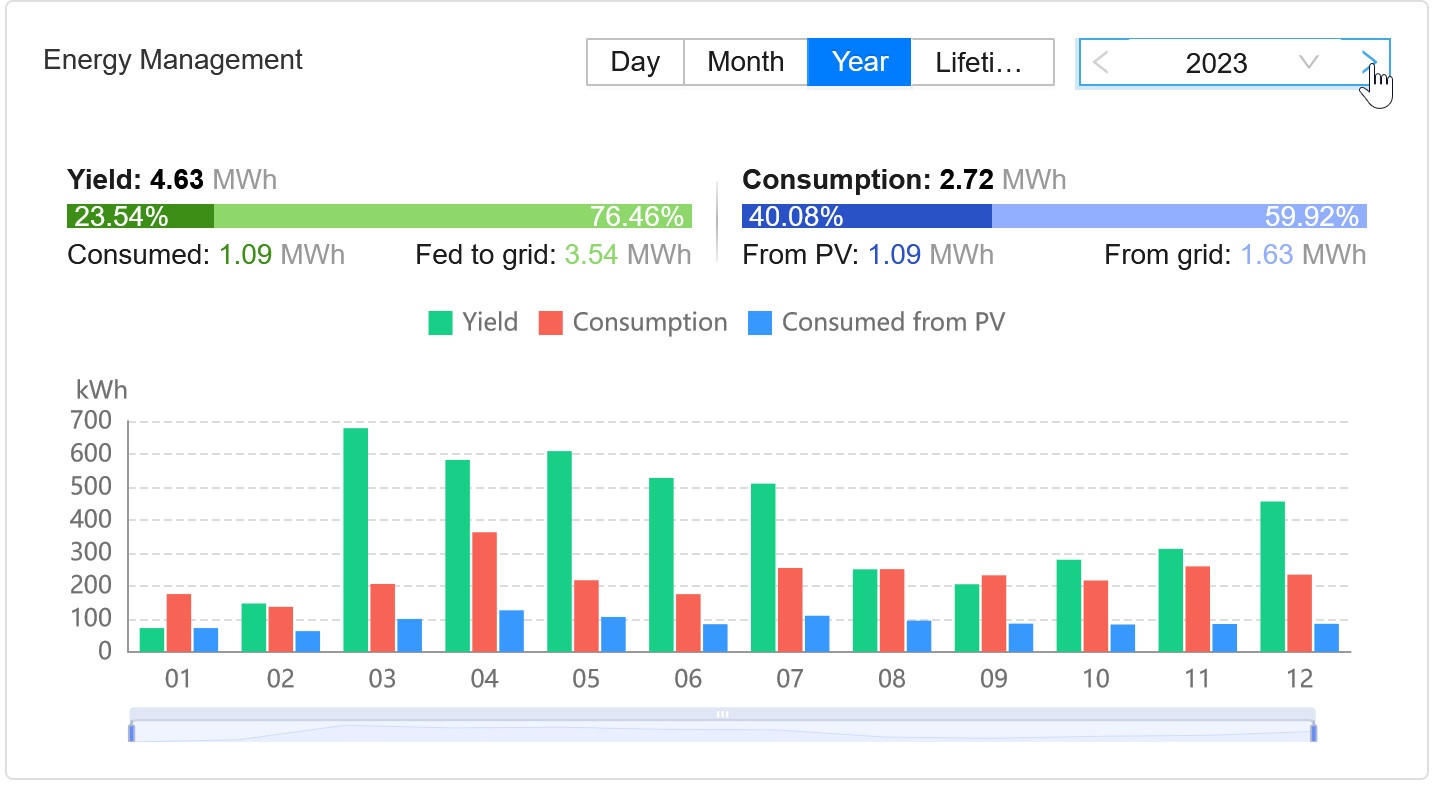This screenshot has height=788, width=1439.
Task: Click the blue Consumed from PV bar for 07
Action: 817,634
